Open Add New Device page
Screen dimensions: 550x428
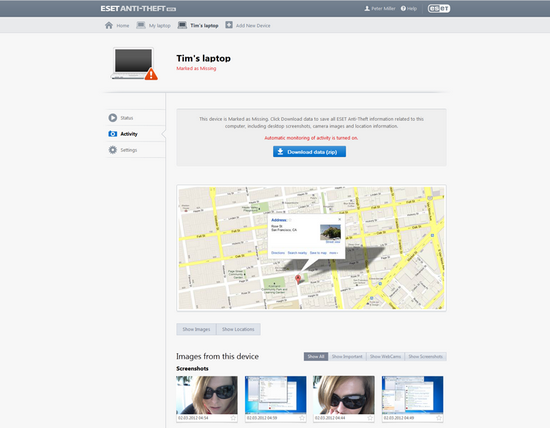click(248, 26)
